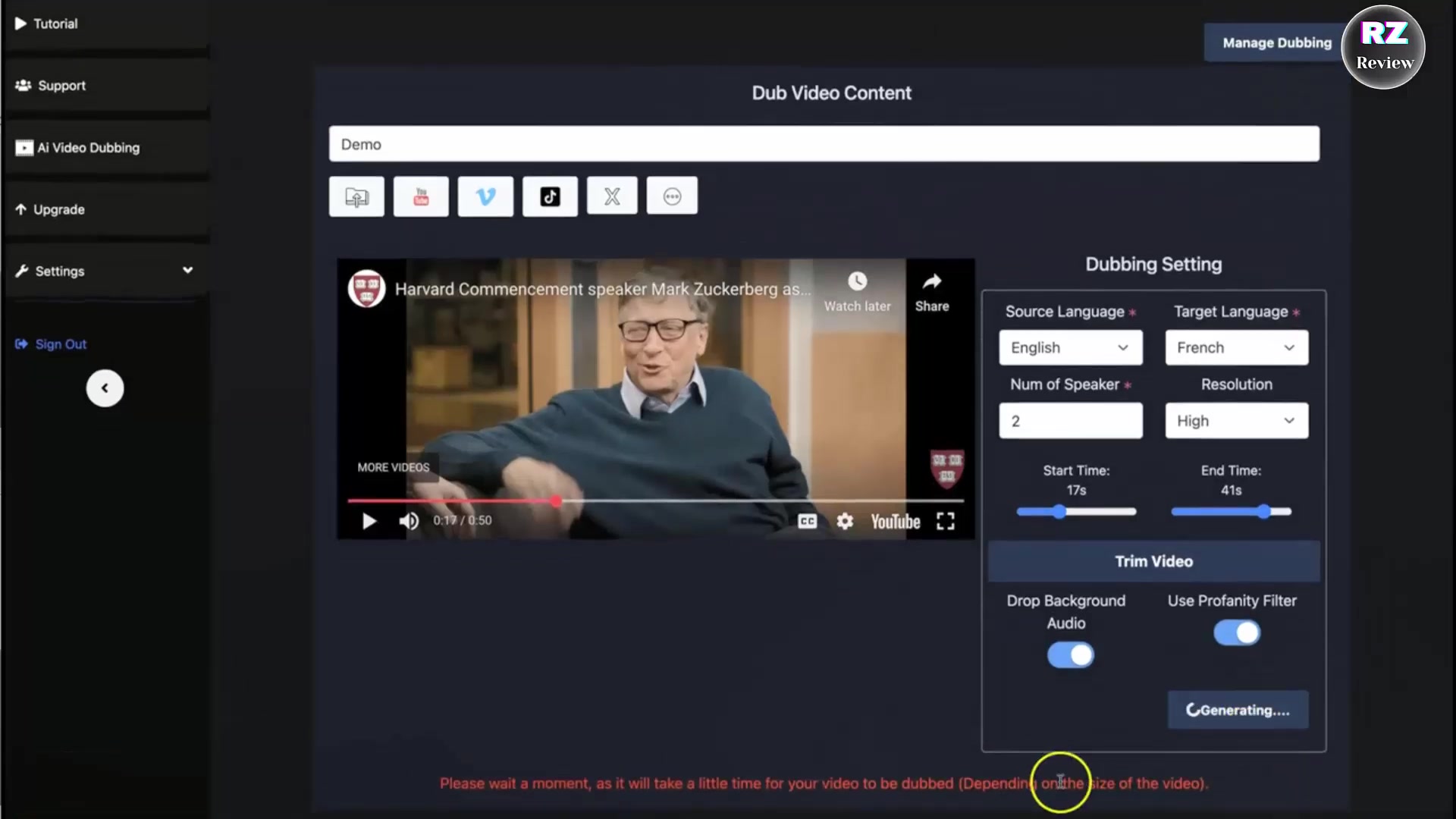Click the Manage Dubbing button

point(1276,42)
